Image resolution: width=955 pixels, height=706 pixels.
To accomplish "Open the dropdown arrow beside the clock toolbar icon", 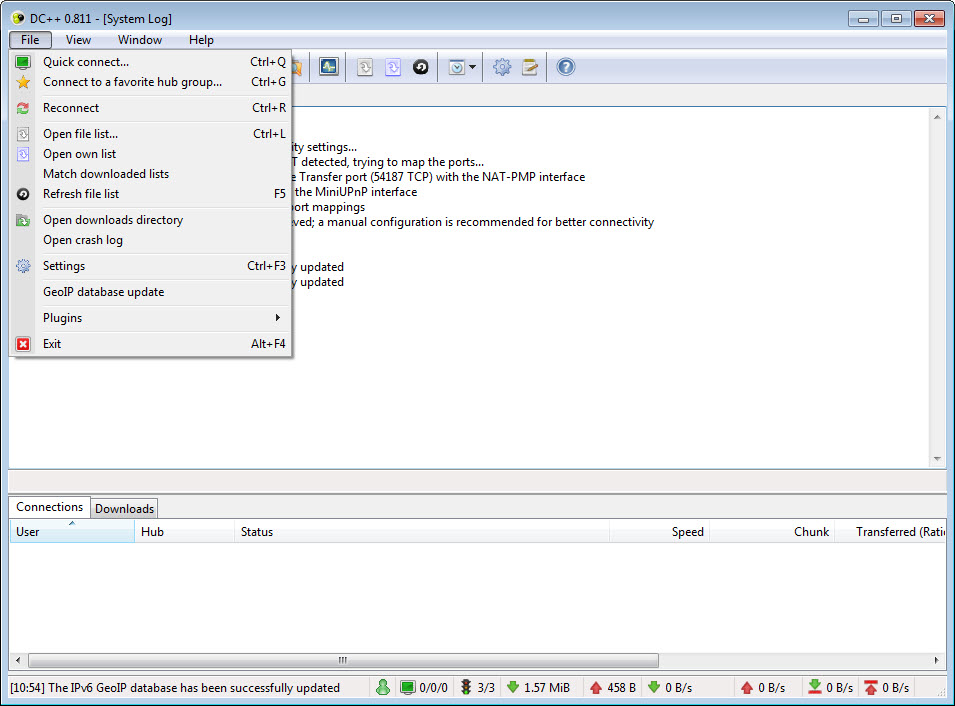I will point(473,66).
